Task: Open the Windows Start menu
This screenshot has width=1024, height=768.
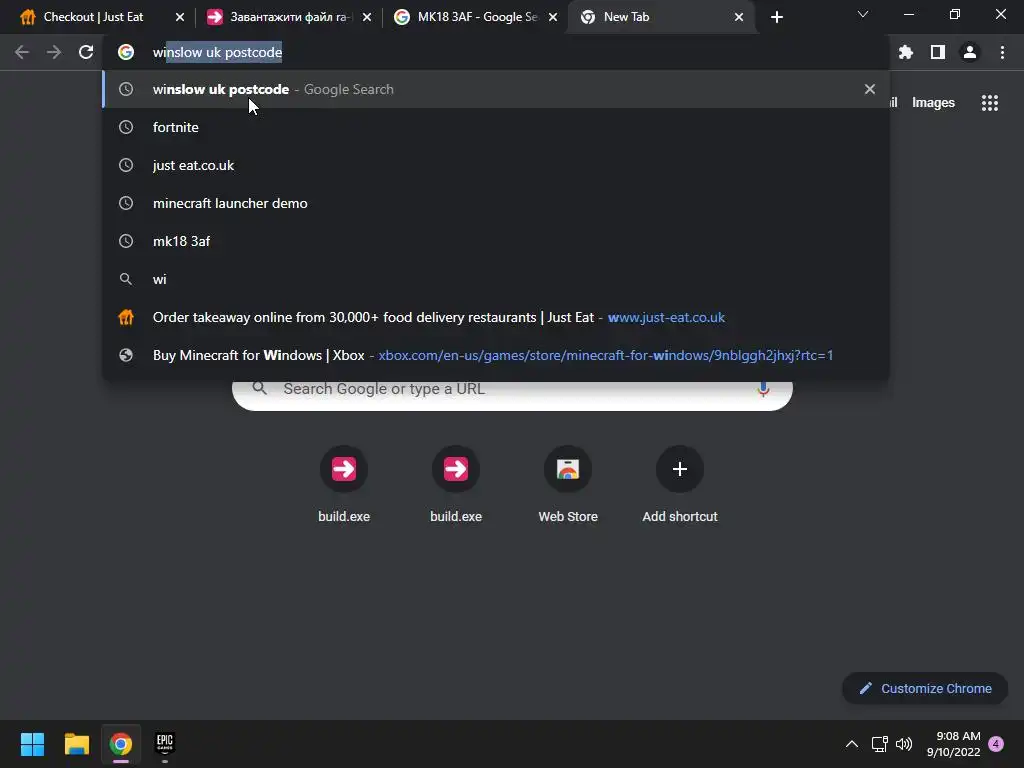Action: pos(32,744)
